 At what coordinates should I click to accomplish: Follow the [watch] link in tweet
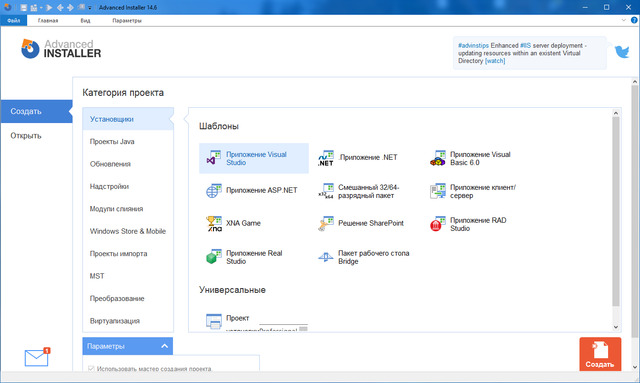point(495,61)
